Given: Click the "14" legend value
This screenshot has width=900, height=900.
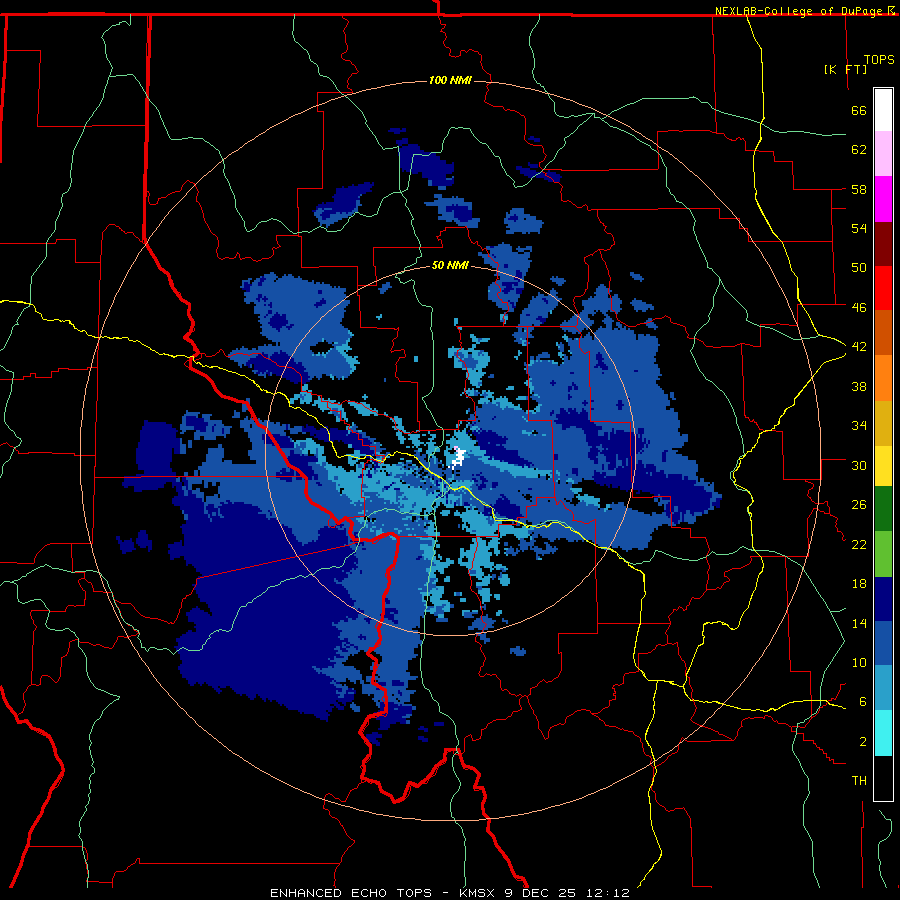Looking at the screenshot, I should point(858,623).
